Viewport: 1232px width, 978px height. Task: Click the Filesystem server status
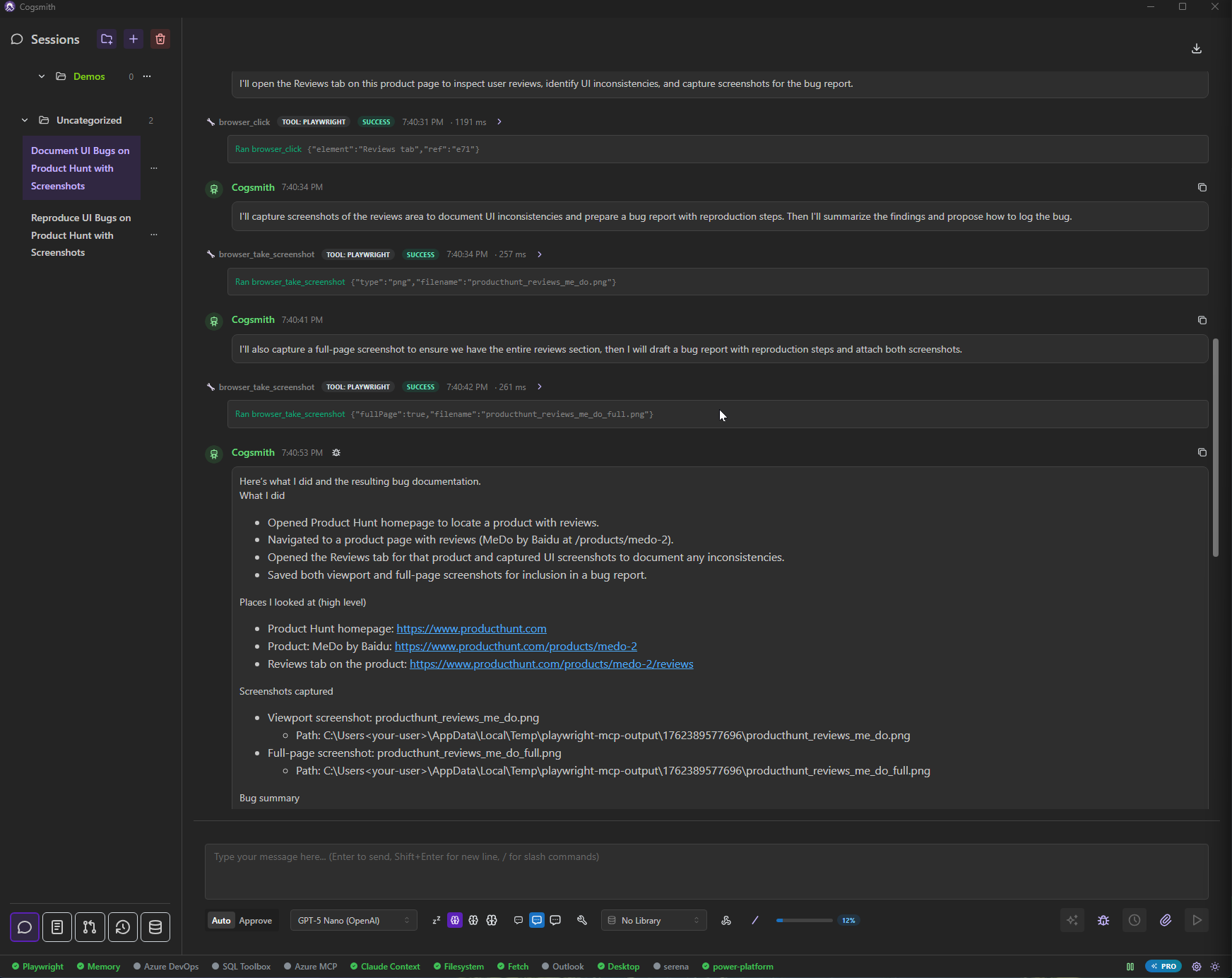(458, 967)
